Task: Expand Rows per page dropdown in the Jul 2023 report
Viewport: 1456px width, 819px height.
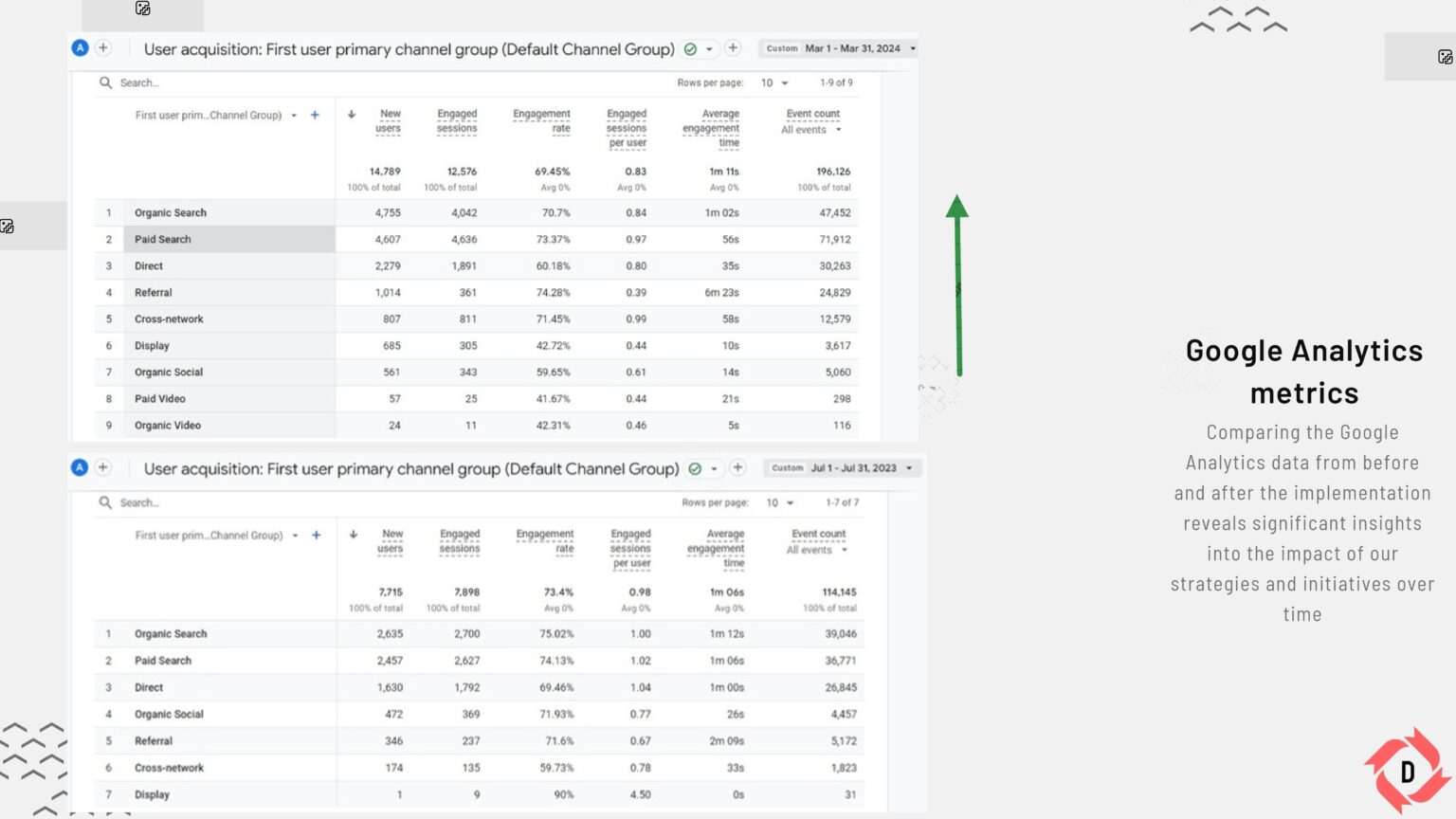Action: pos(780,503)
